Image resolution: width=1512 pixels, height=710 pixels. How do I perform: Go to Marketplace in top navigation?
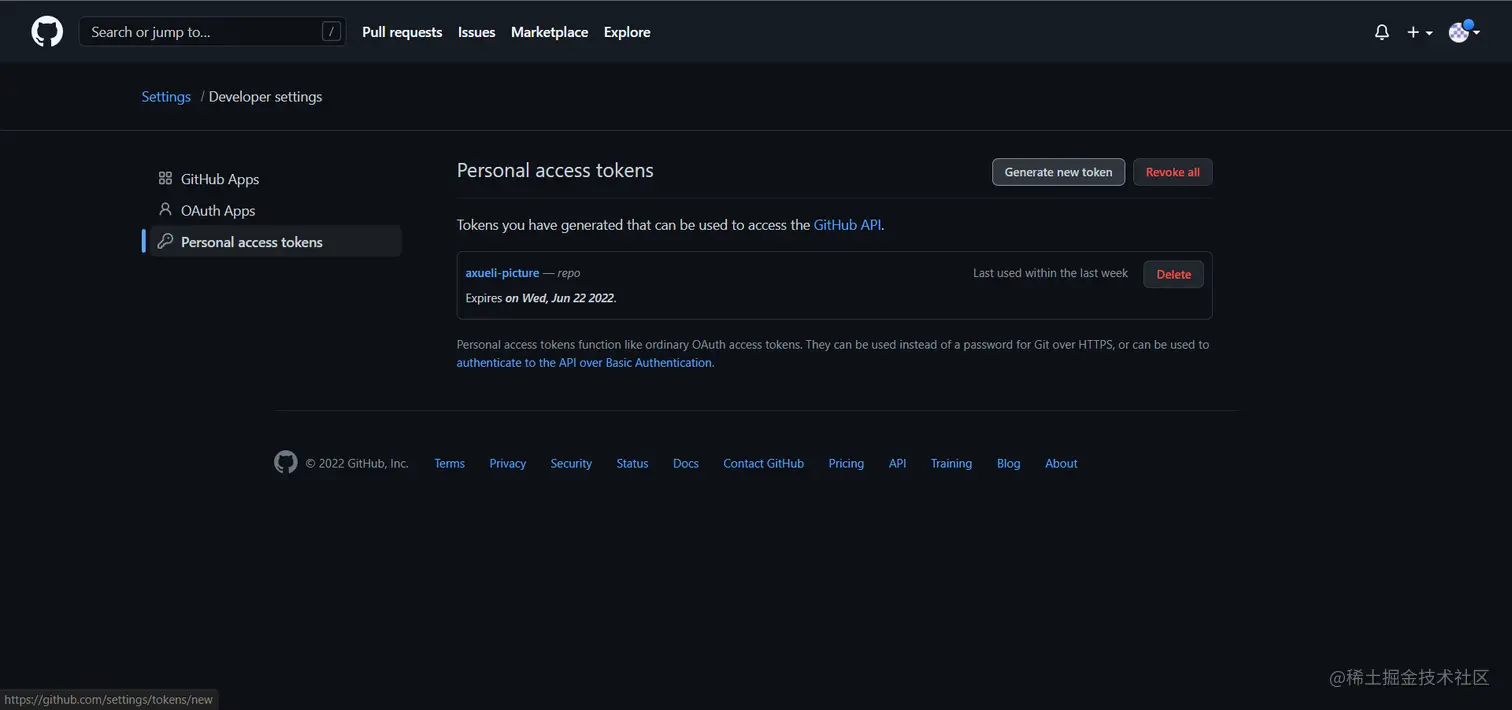coord(549,32)
